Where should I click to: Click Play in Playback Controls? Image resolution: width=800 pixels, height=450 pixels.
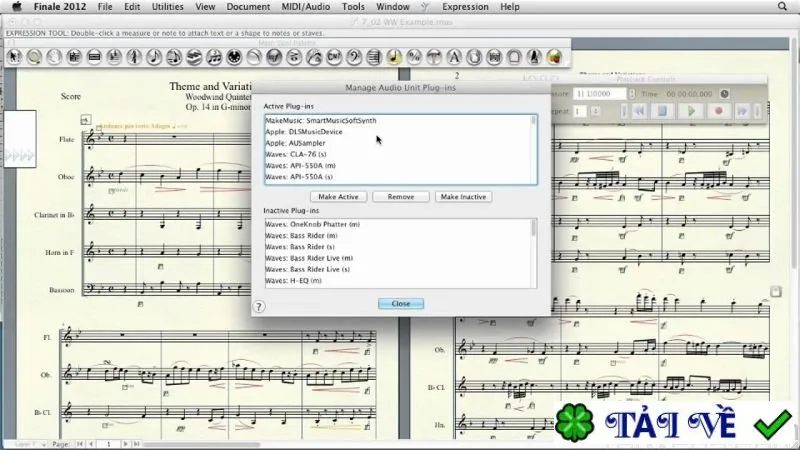pyautogui.click(x=691, y=111)
